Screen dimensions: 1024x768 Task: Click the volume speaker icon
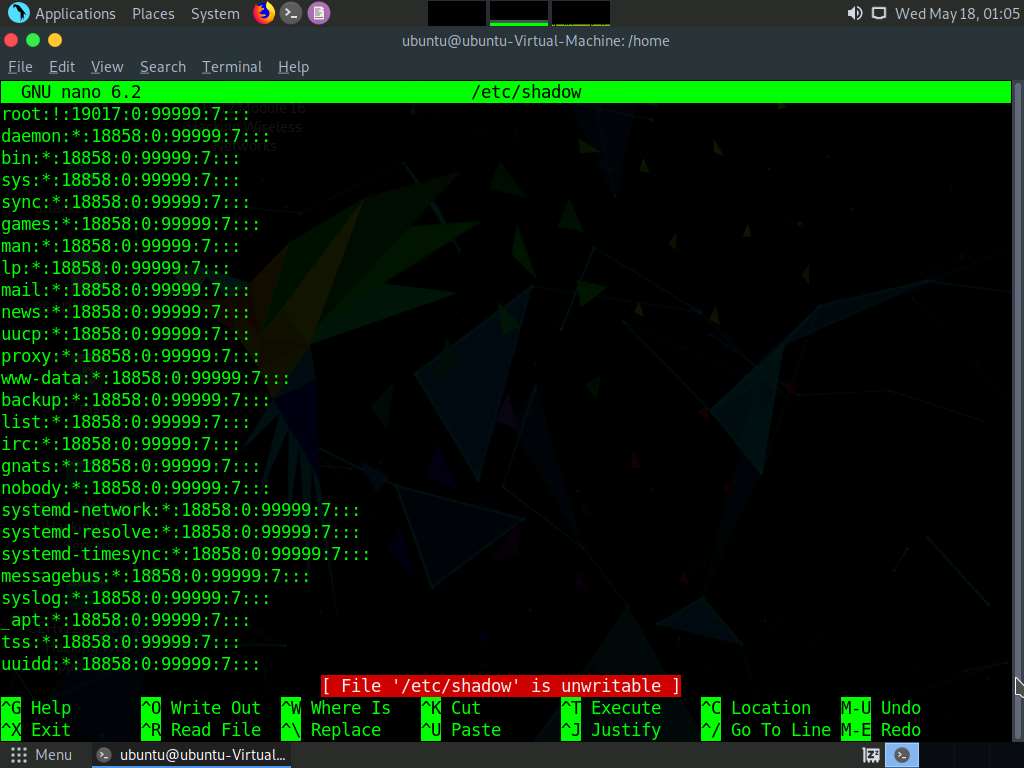854,13
